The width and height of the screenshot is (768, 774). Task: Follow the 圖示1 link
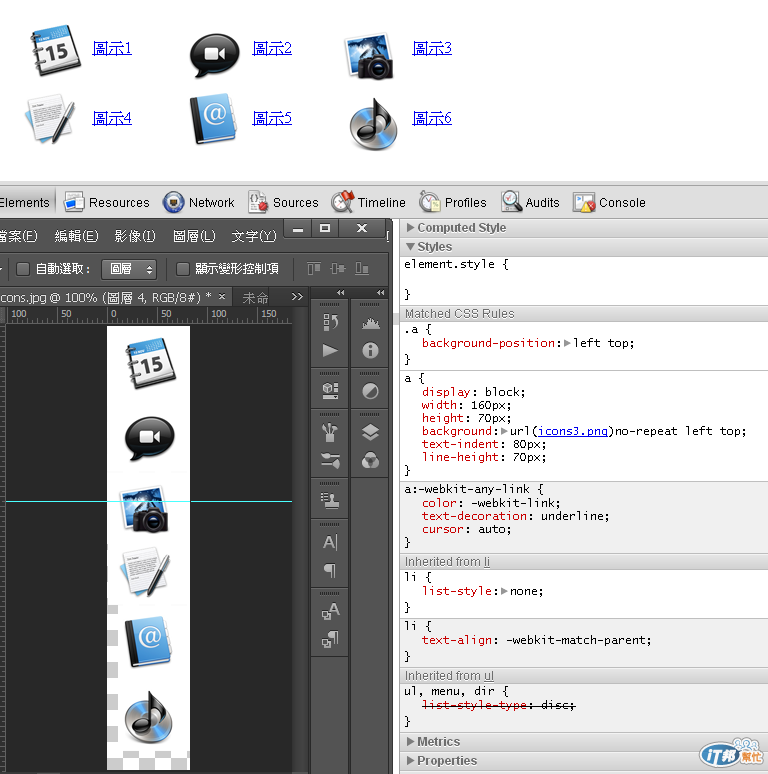112,48
